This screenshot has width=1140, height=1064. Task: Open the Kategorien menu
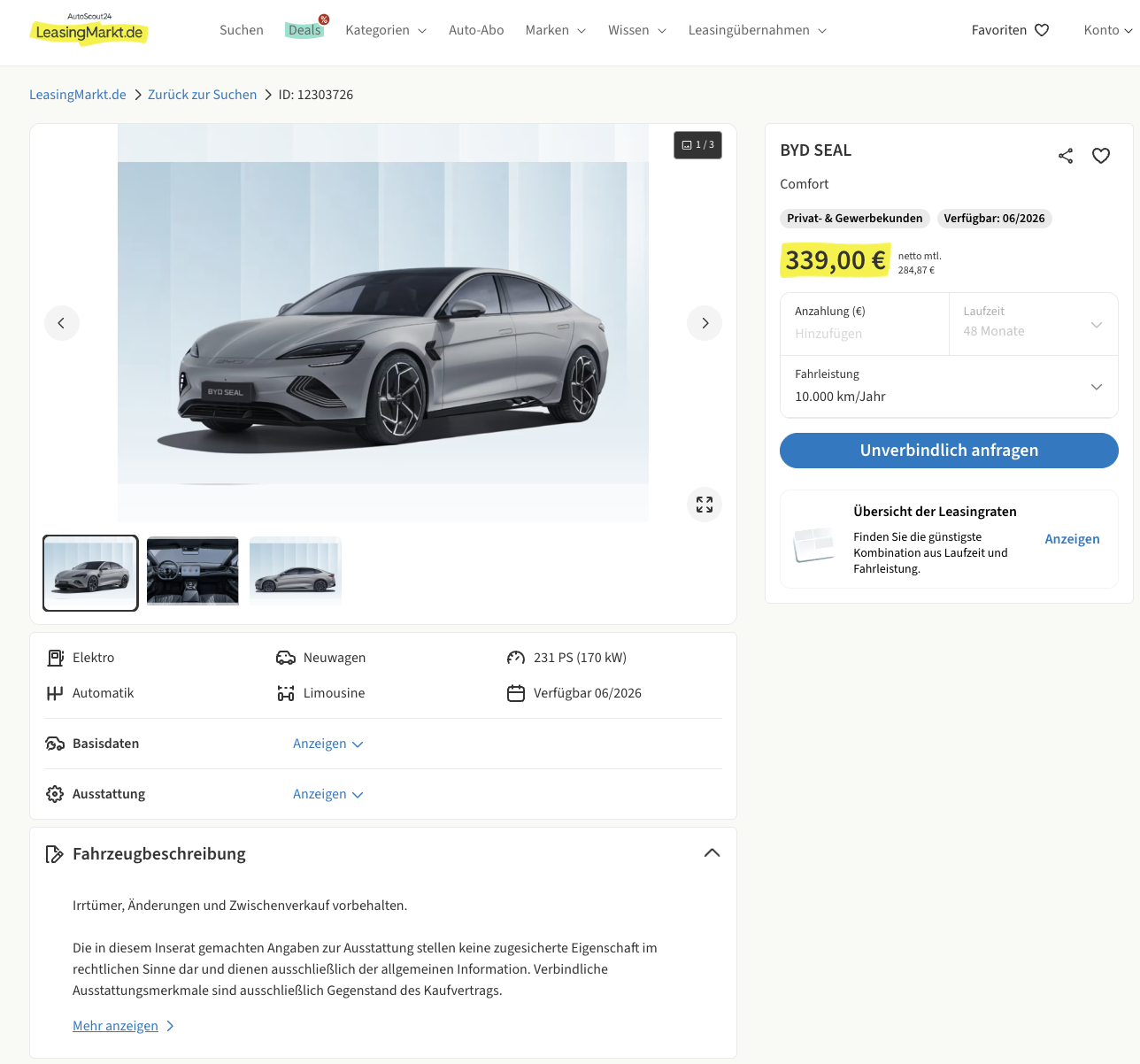click(x=386, y=30)
